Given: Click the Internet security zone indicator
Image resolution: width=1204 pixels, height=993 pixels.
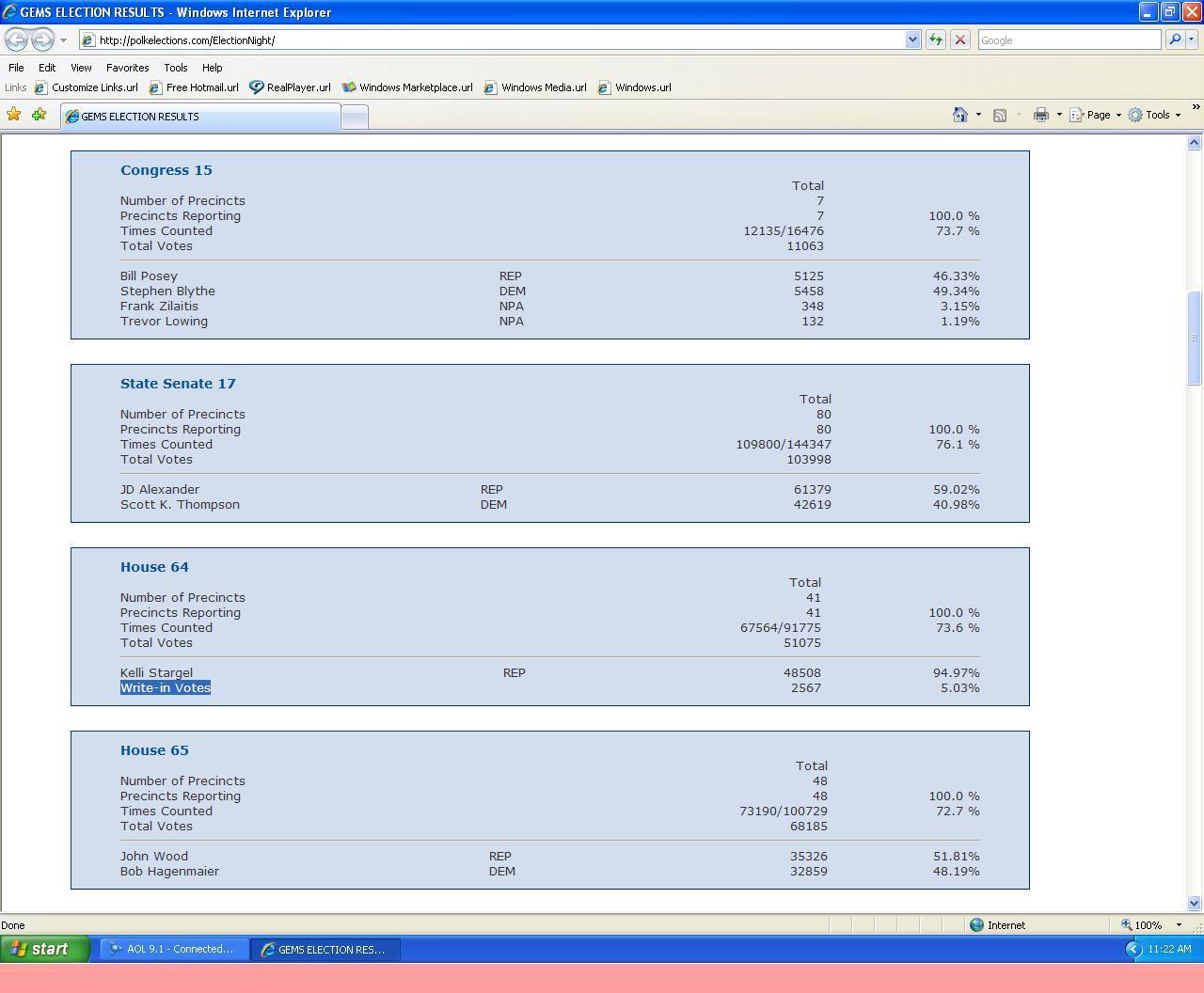Looking at the screenshot, I should 998,925.
